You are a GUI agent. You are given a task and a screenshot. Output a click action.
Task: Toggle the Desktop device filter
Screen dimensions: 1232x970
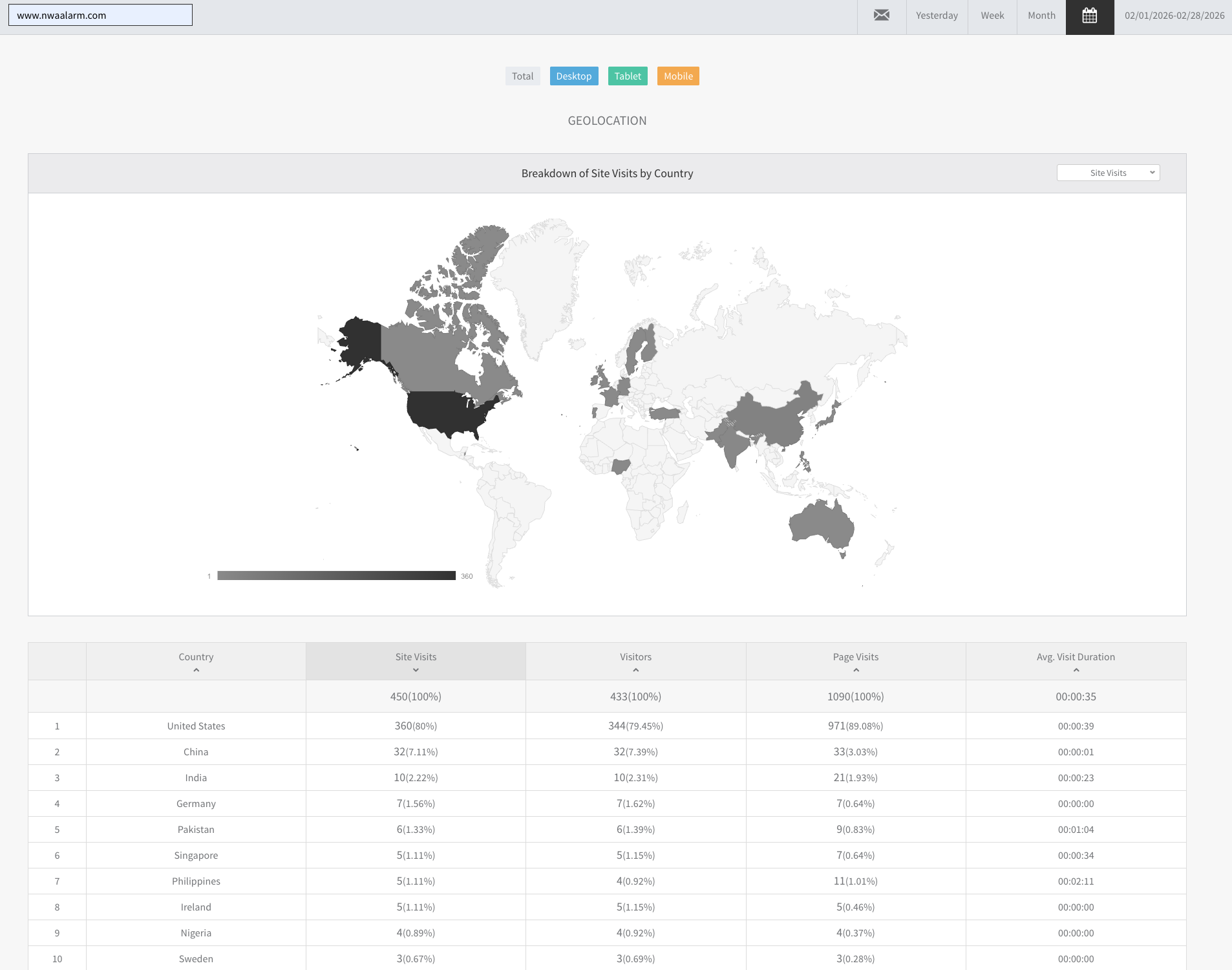pyautogui.click(x=574, y=76)
